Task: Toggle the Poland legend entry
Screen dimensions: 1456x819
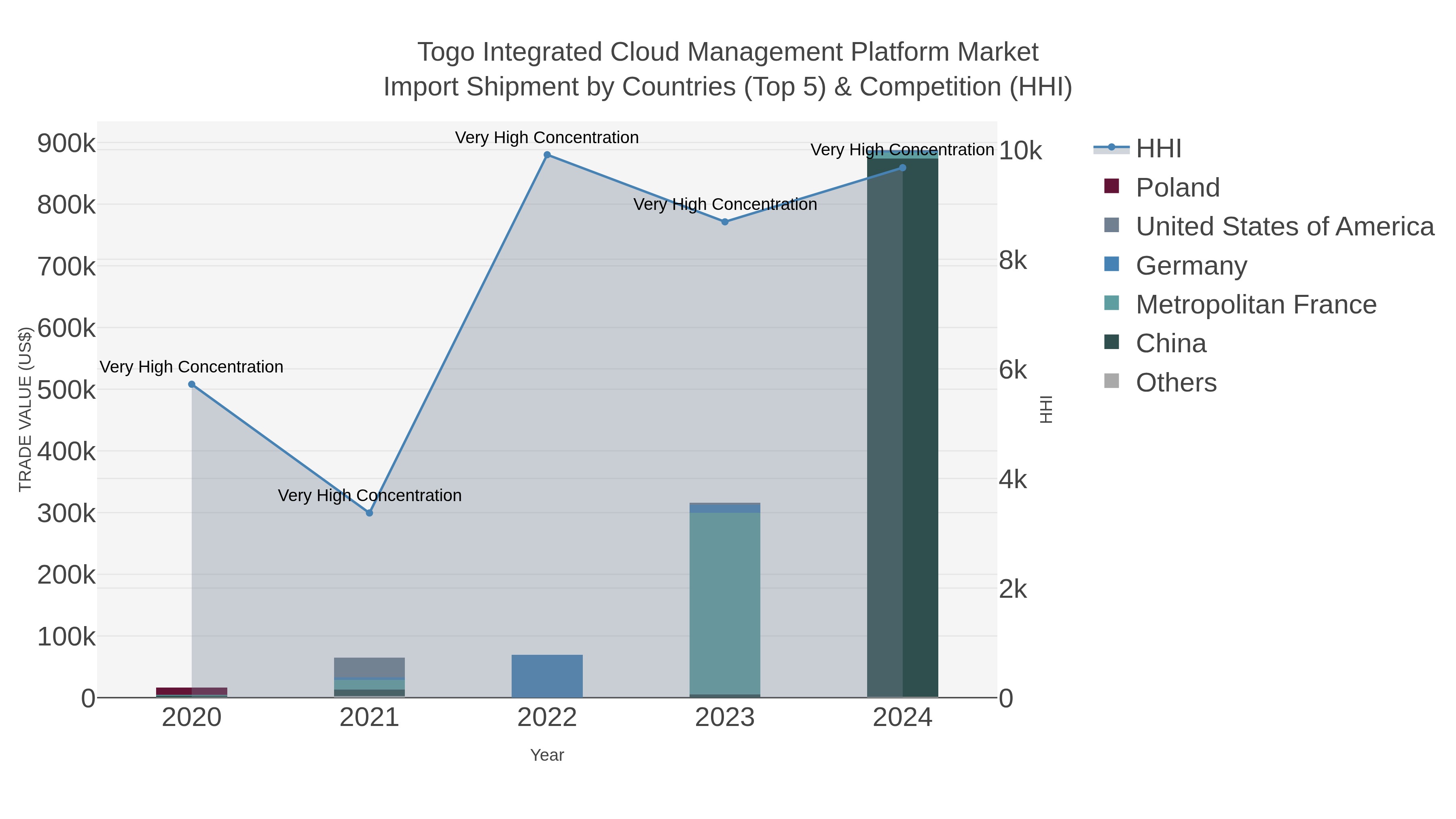Action: (1162, 188)
